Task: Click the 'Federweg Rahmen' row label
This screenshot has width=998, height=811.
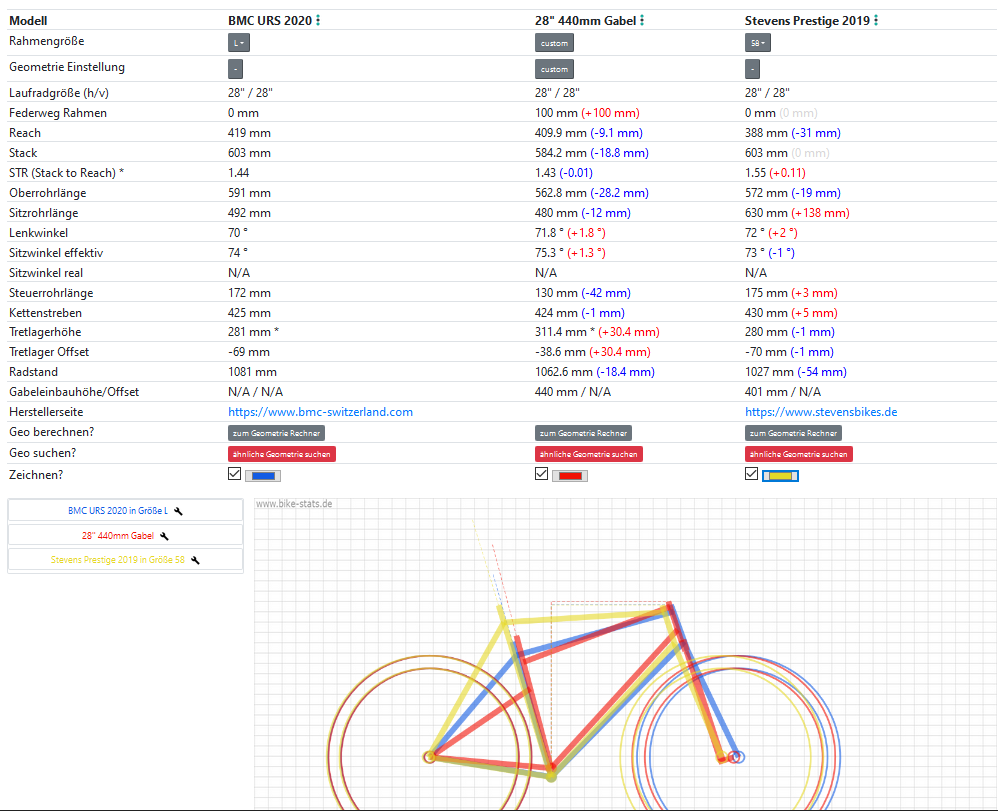Action: tap(58, 113)
